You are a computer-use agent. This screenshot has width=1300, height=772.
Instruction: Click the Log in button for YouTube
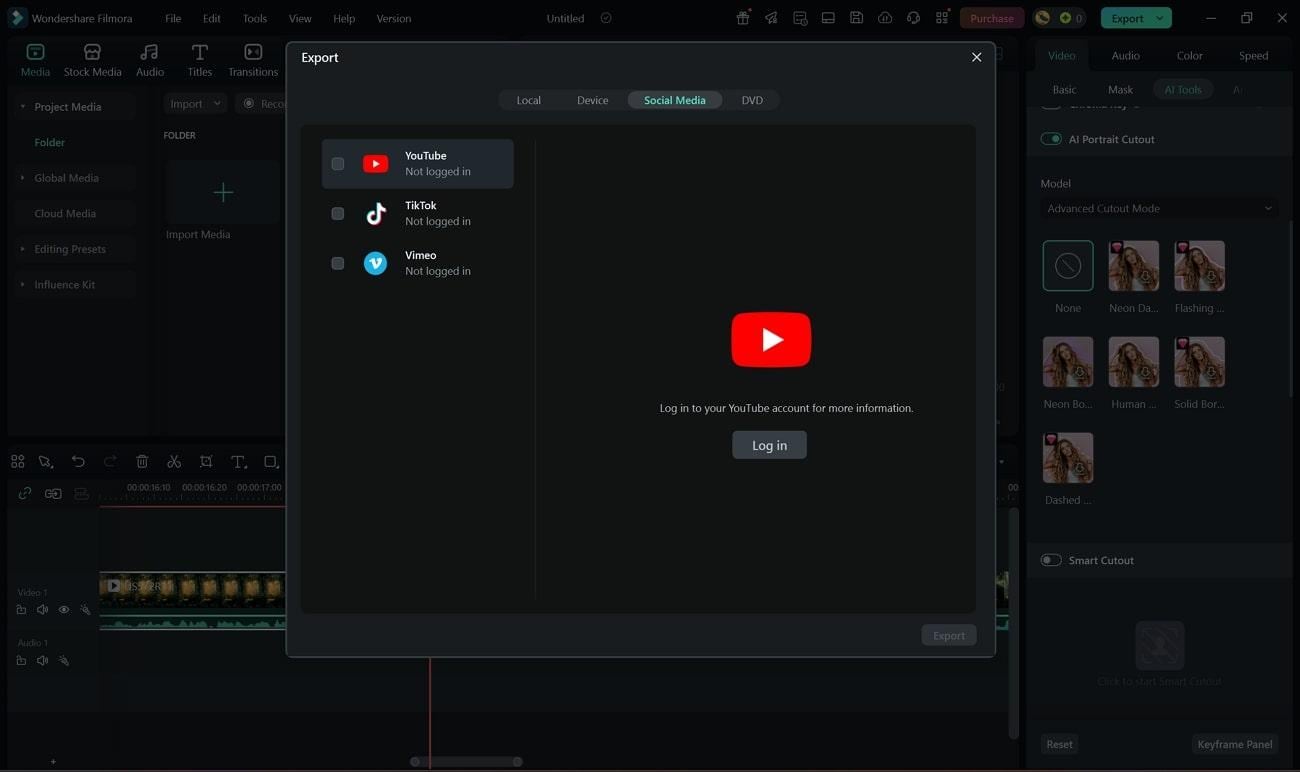coord(769,445)
